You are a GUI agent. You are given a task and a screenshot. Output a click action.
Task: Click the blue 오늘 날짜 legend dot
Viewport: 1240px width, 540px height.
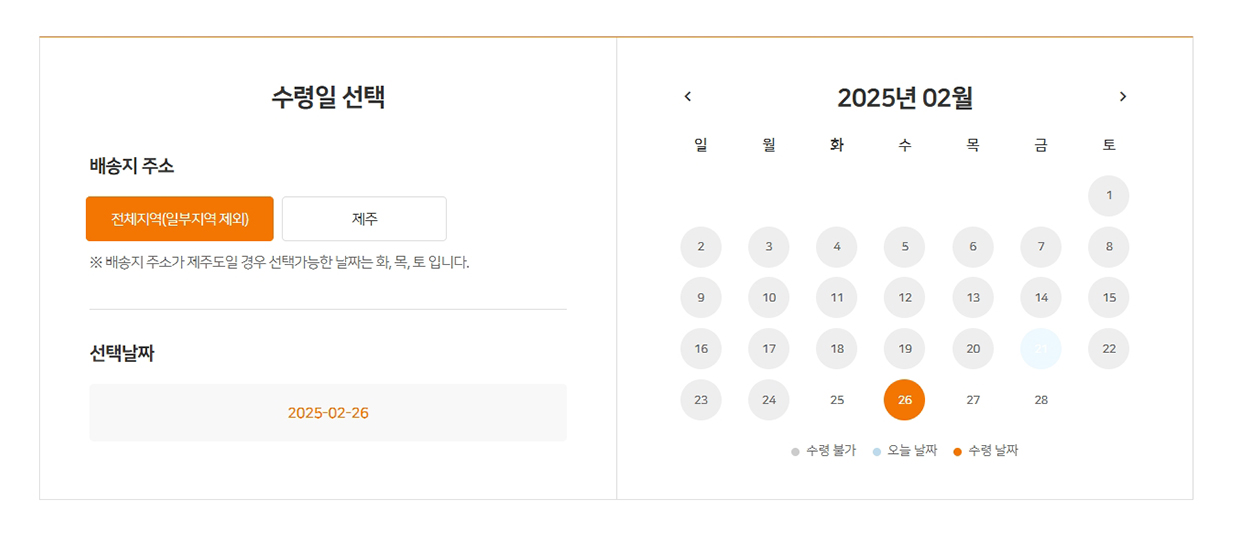[877, 452]
